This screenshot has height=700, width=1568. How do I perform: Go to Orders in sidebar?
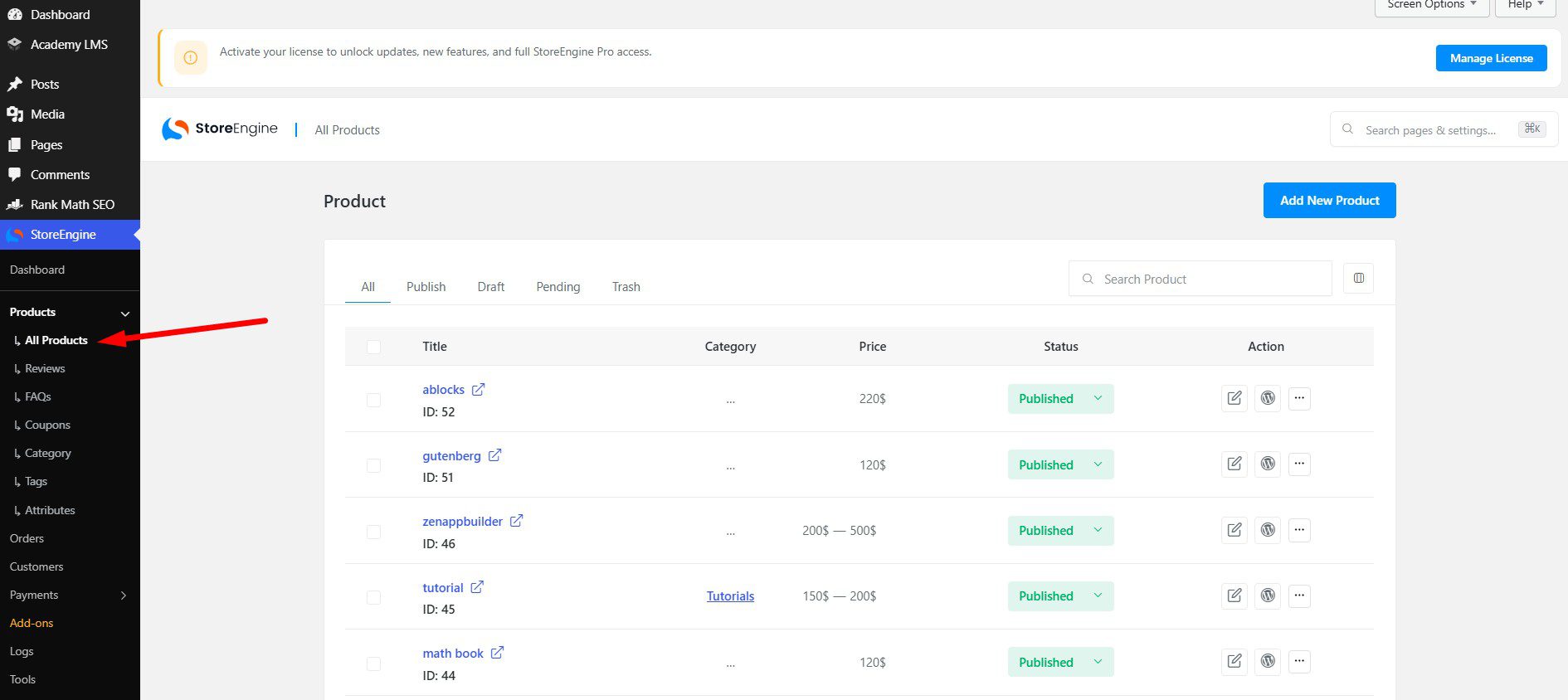pyautogui.click(x=27, y=538)
